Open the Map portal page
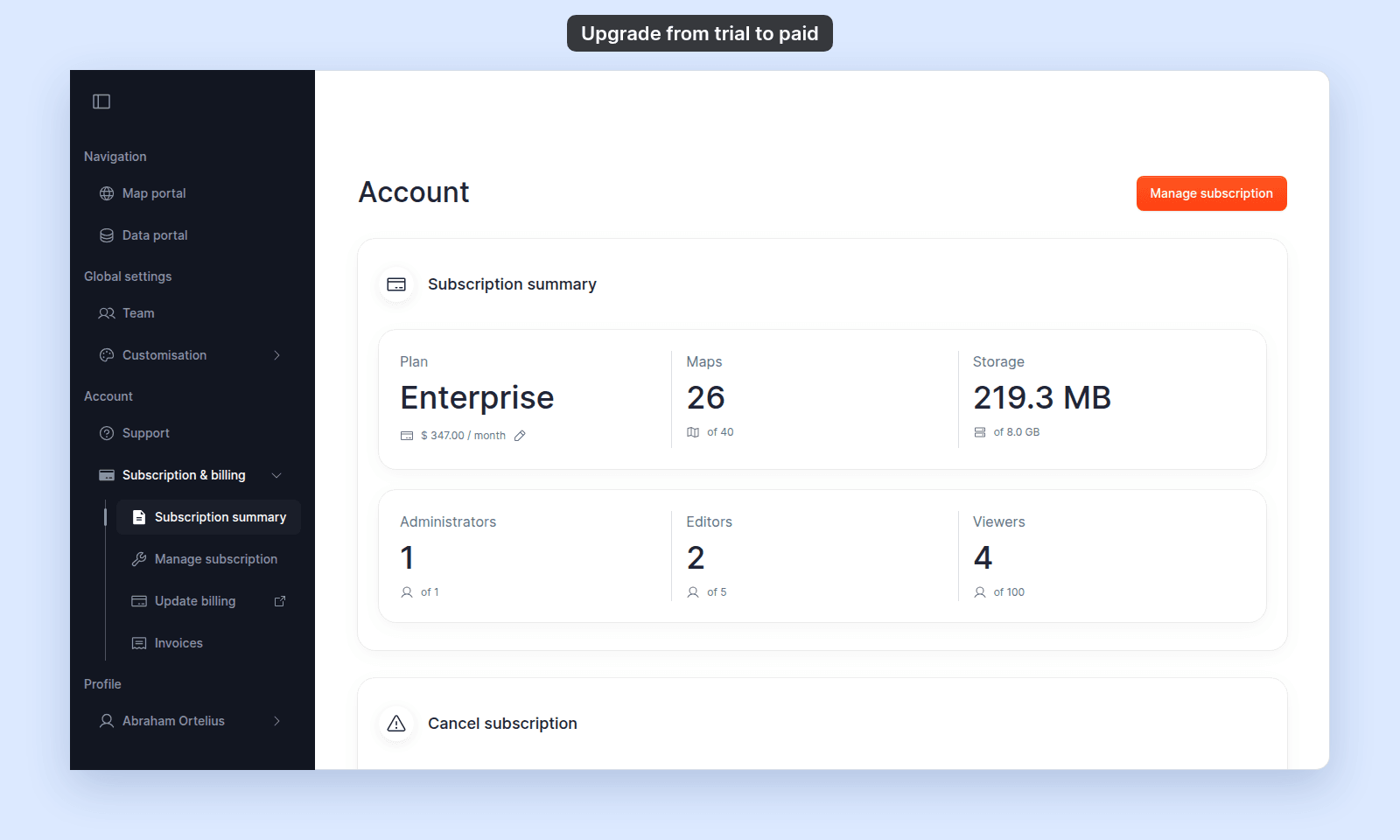The height and width of the screenshot is (840, 1400). pyautogui.click(x=192, y=193)
